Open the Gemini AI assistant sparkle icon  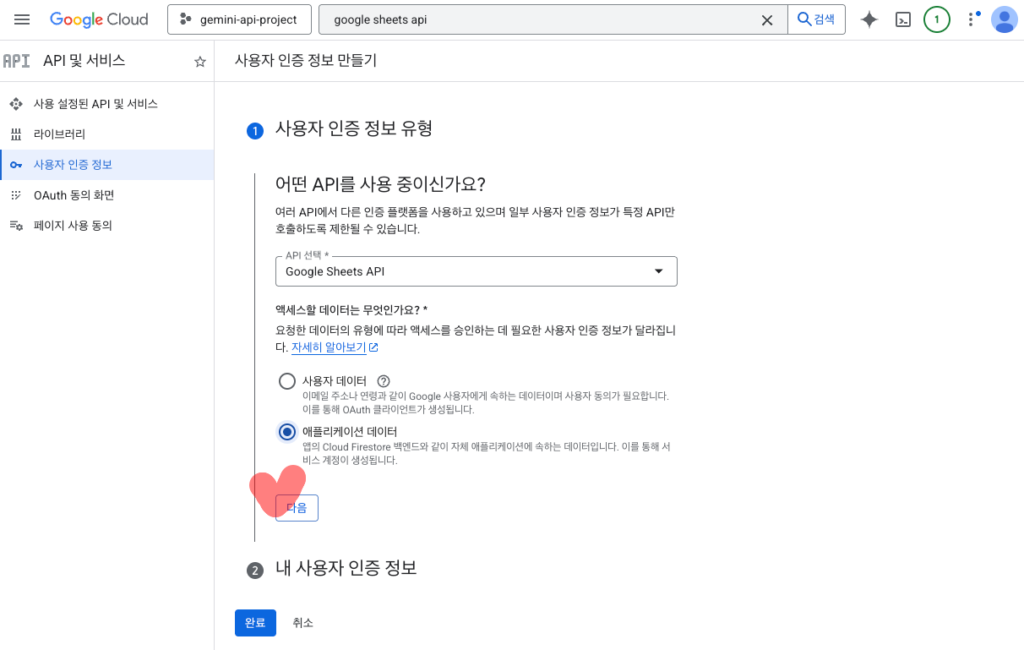point(869,20)
